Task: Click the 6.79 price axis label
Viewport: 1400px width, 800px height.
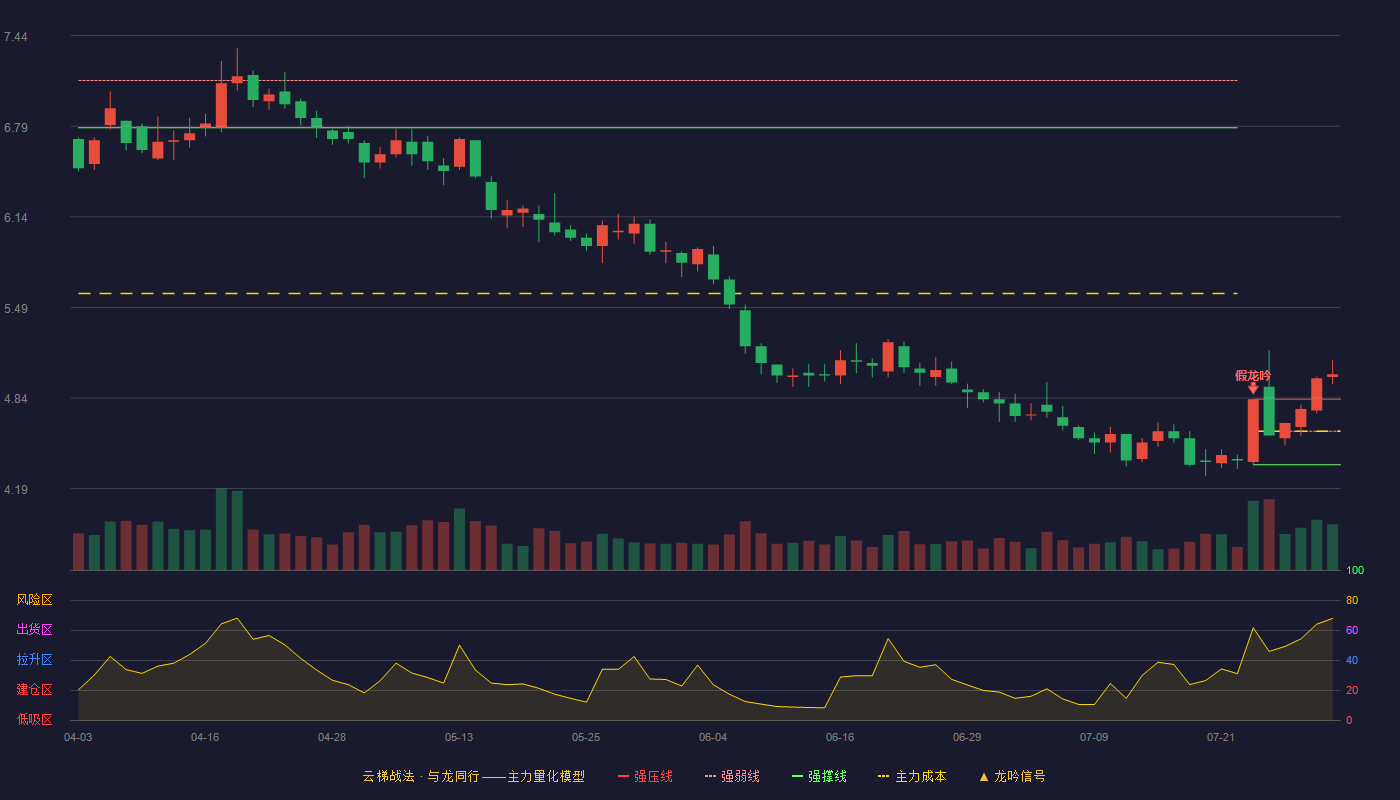Action: 15,128
